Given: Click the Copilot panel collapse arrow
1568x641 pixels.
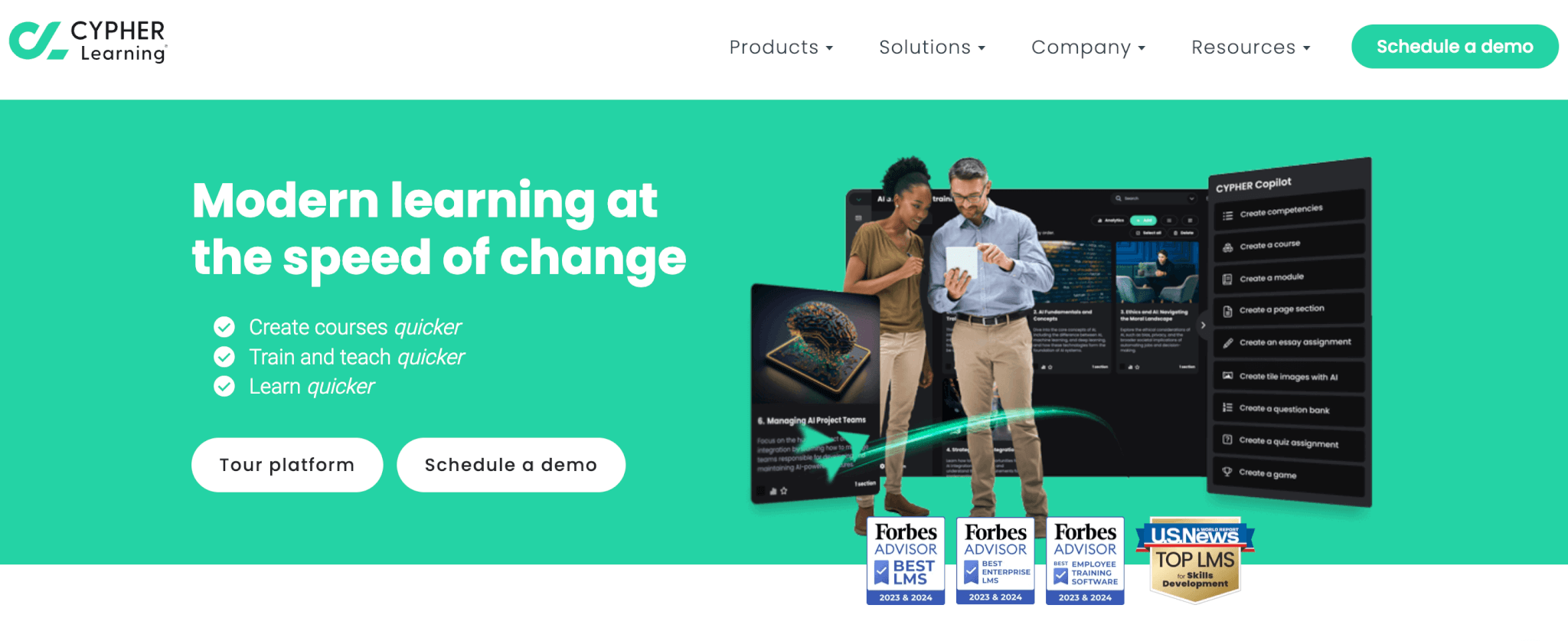Looking at the screenshot, I should 1203,325.
